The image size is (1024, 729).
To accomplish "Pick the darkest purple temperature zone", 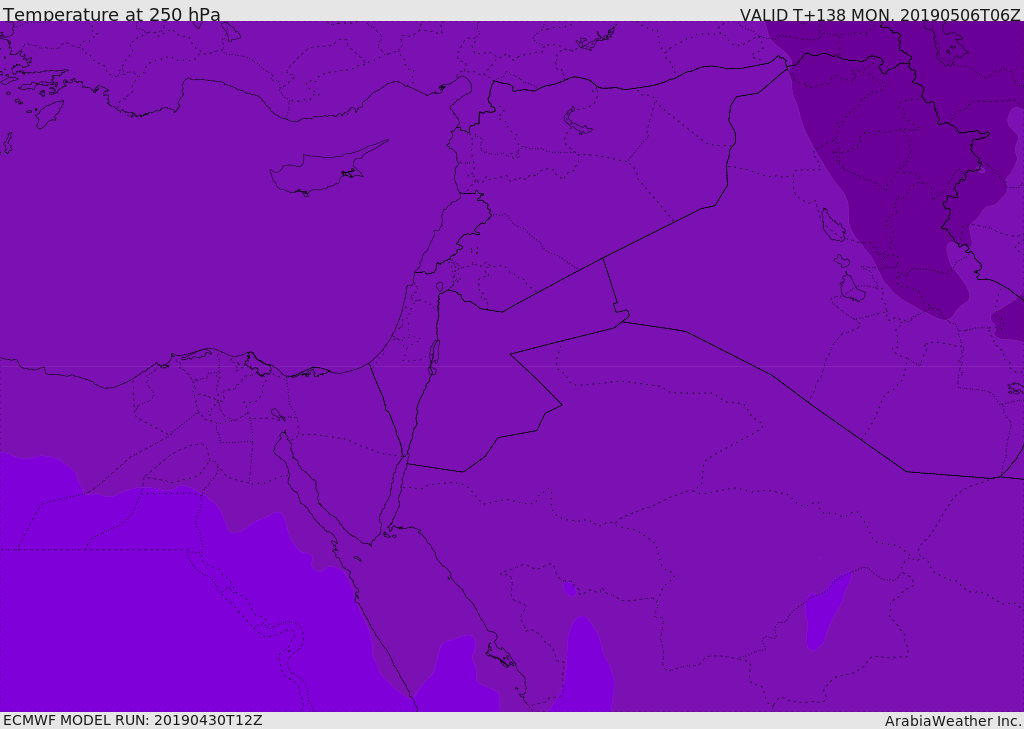I will point(901,170).
